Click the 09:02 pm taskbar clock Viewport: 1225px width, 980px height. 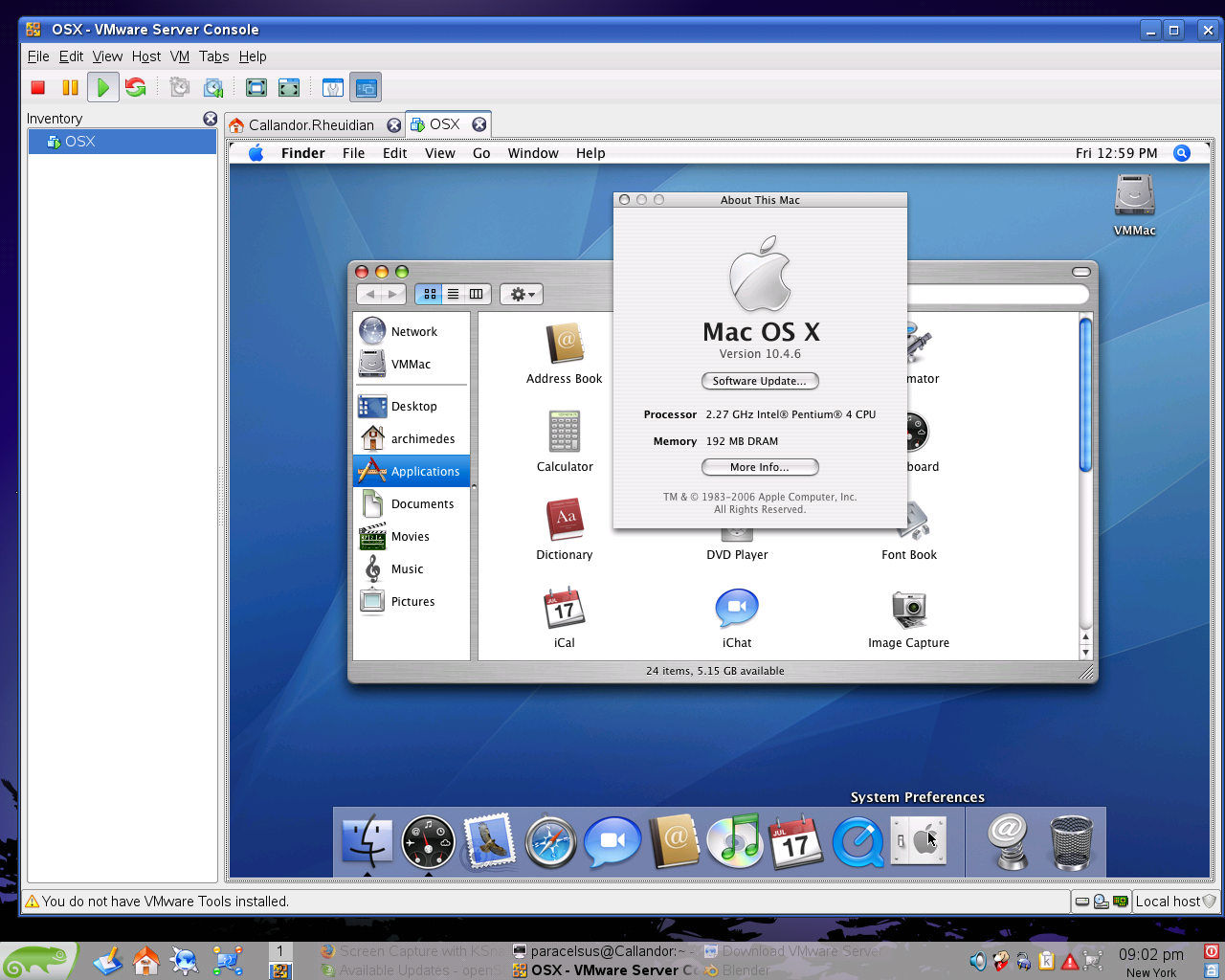click(x=1151, y=954)
